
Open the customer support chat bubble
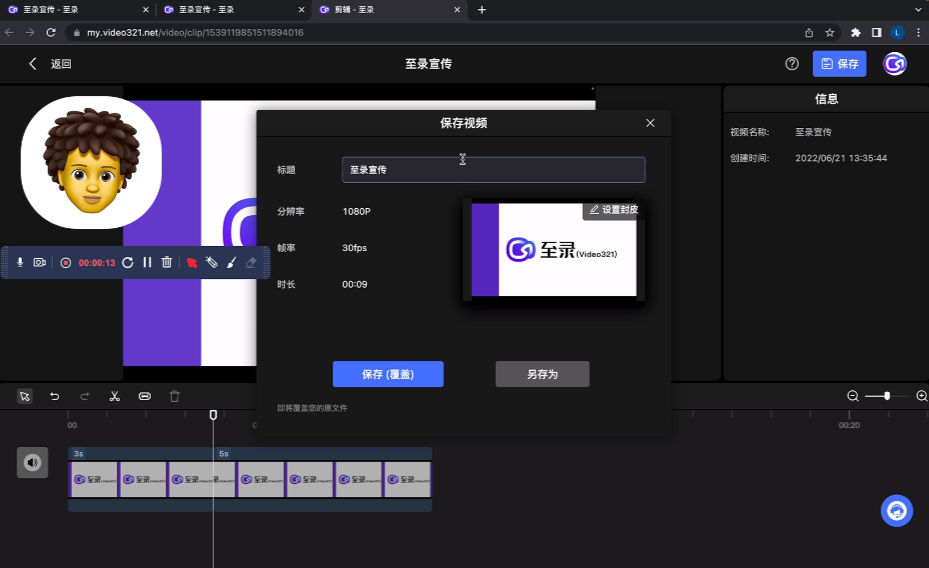(896, 511)
